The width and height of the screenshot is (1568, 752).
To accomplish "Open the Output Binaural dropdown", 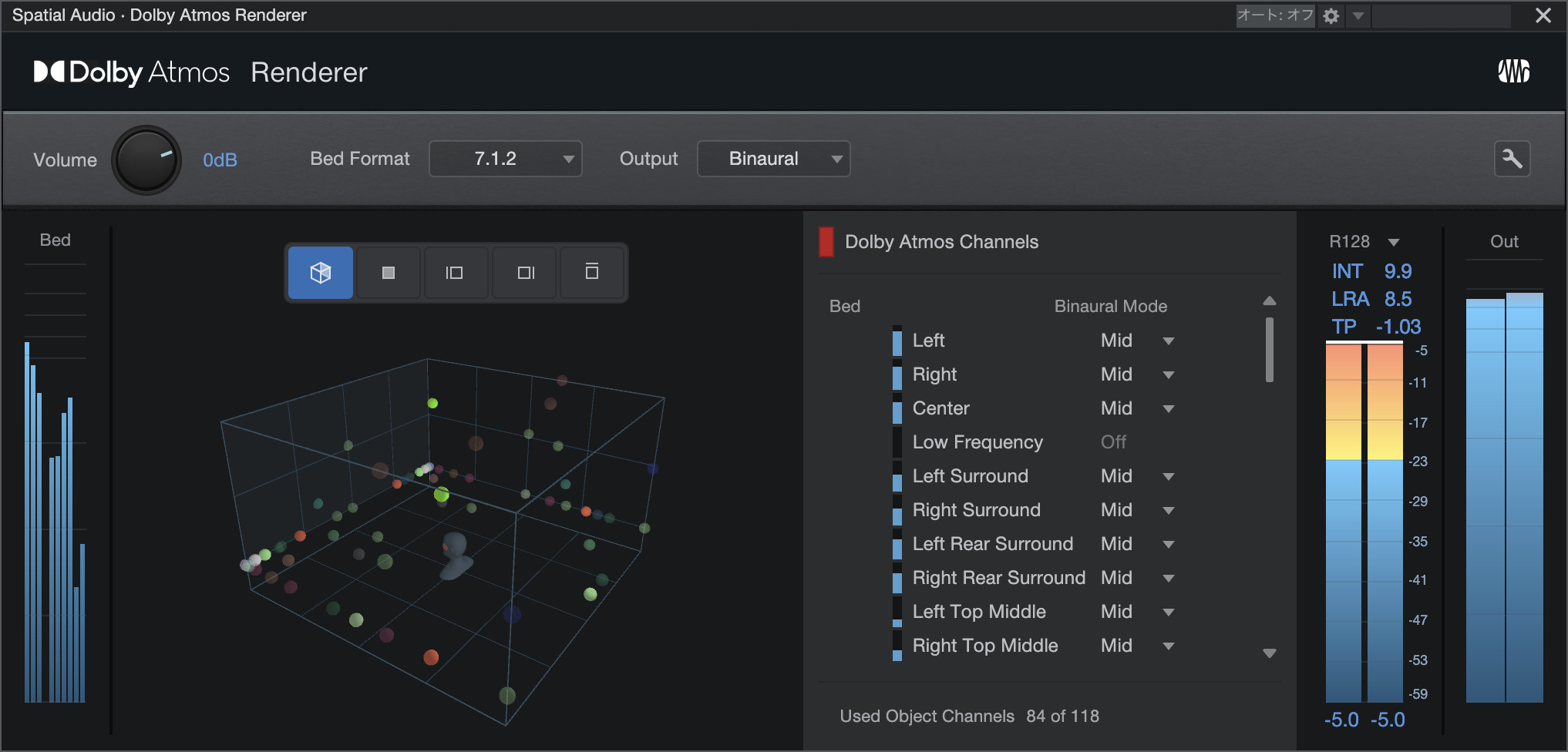I will (x=774, y=159).
